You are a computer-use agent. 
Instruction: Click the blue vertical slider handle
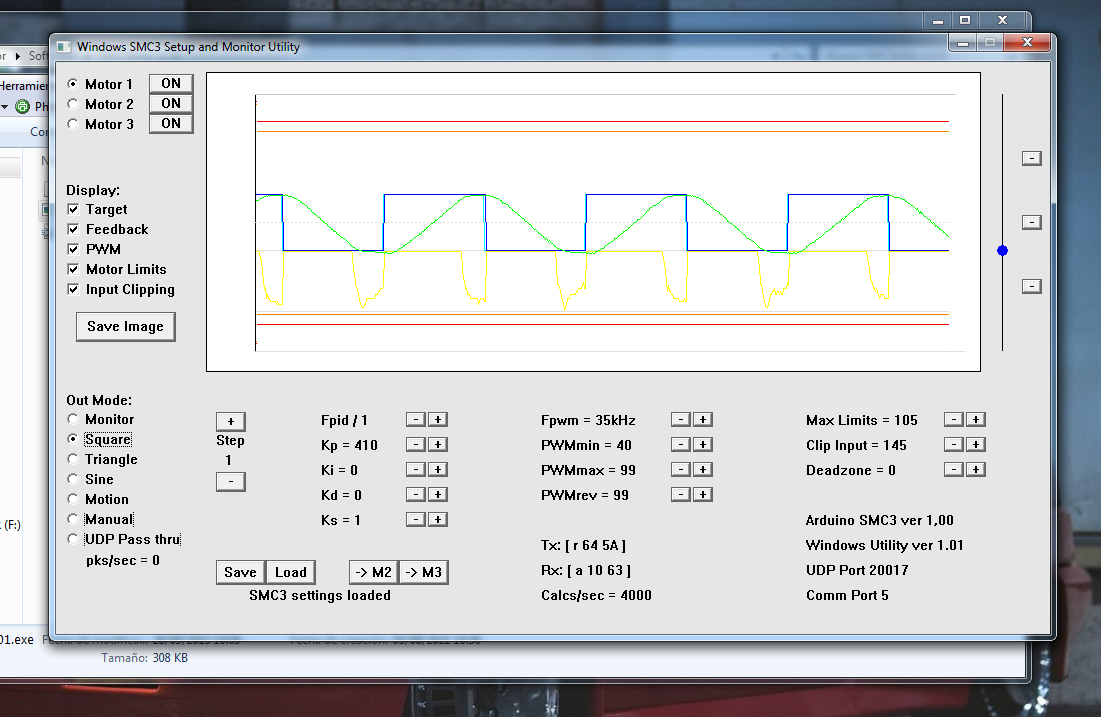pos(1002,250)
